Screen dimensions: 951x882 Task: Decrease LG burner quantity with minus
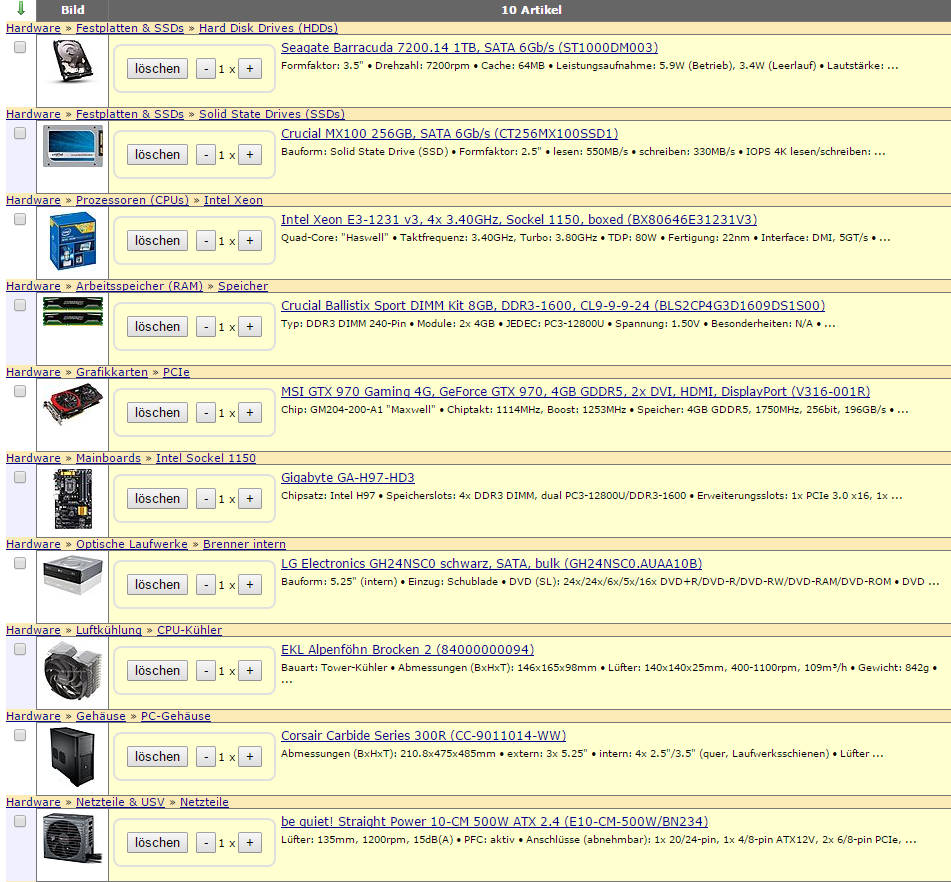point(206,585)
